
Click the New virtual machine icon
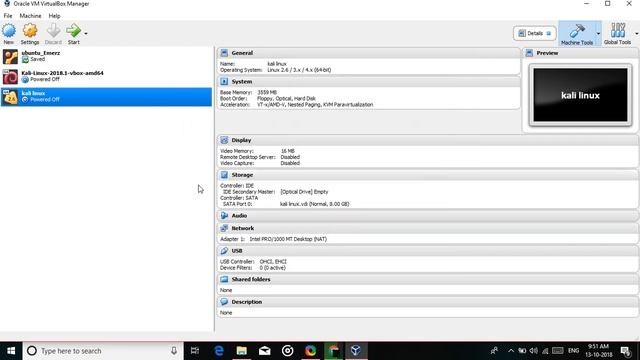coord(9,33)
